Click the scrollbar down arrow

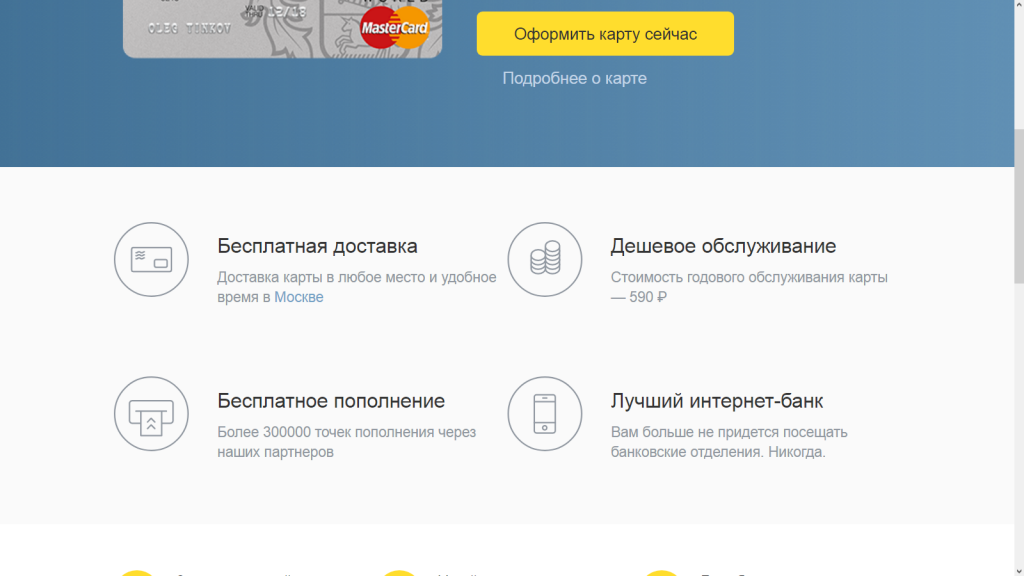(1018, 568)
